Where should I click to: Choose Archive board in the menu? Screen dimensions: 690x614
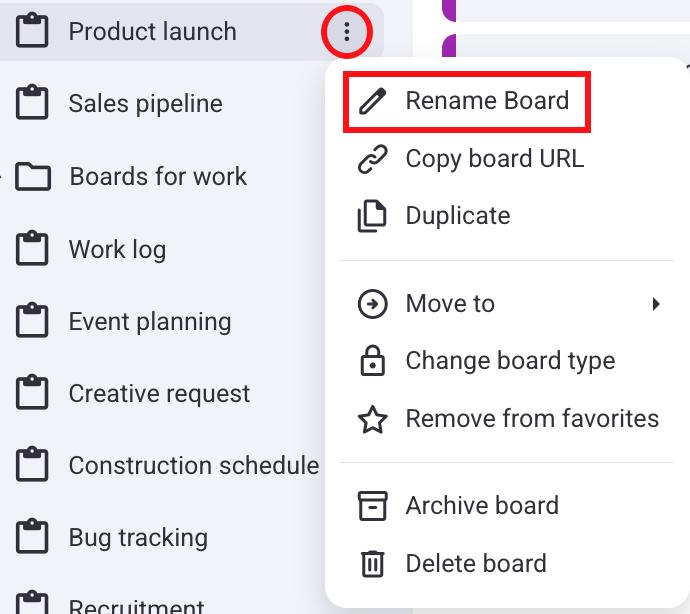[481, 506]
